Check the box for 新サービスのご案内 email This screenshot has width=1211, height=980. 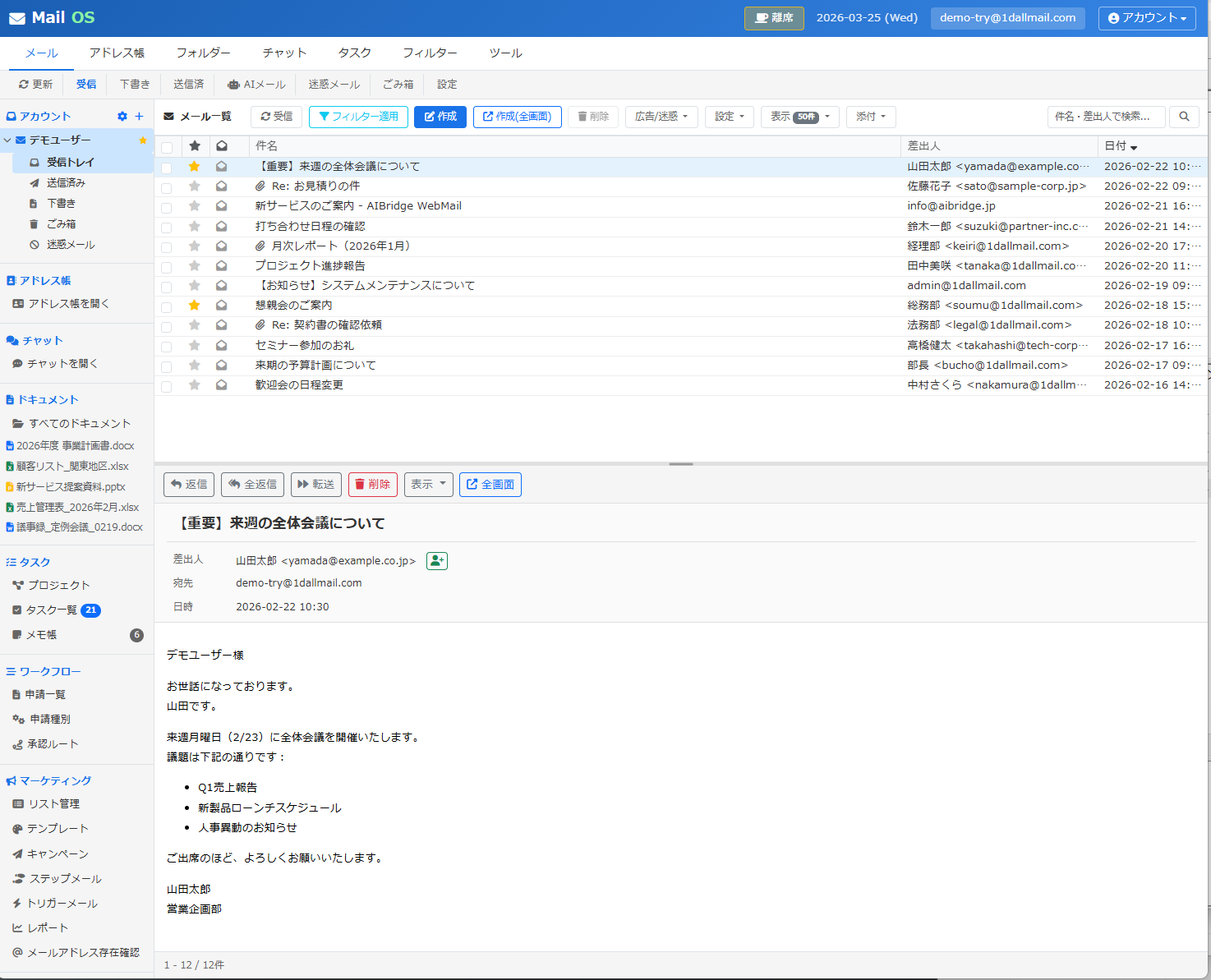(x=167, y=207)
